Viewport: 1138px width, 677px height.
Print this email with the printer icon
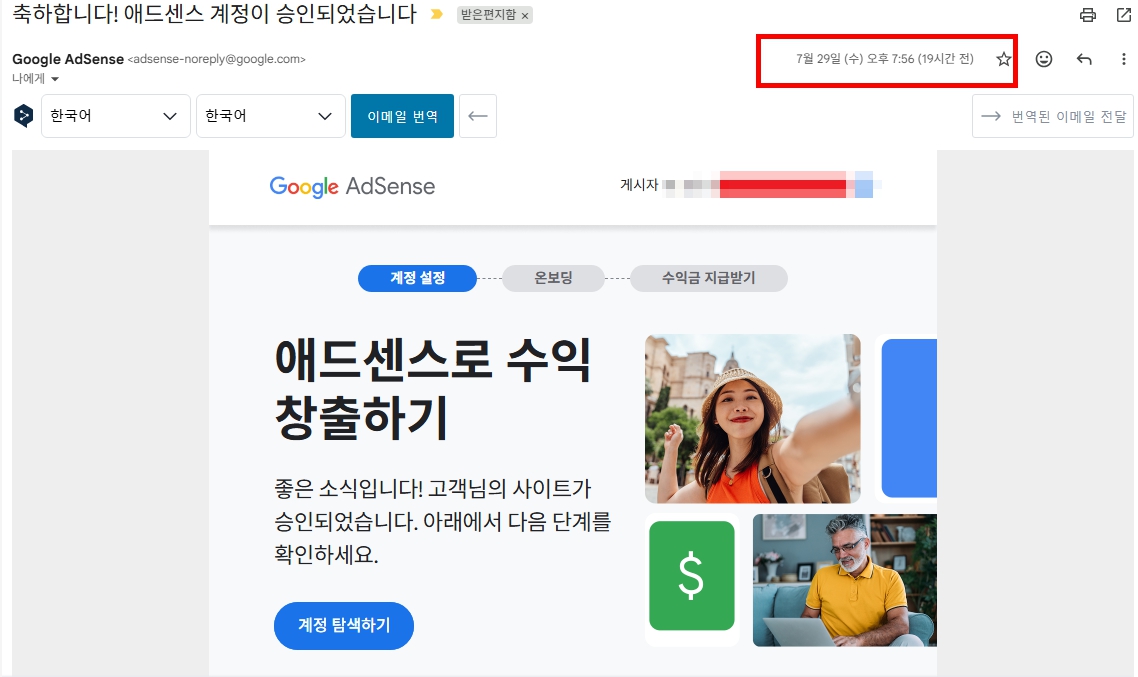click(1087, 15)
